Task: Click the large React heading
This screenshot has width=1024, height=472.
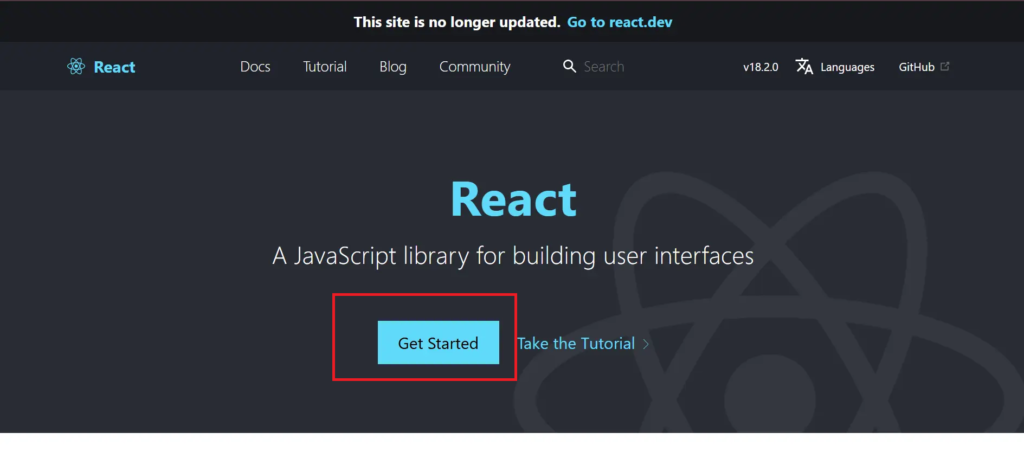Action: (513, 199)
